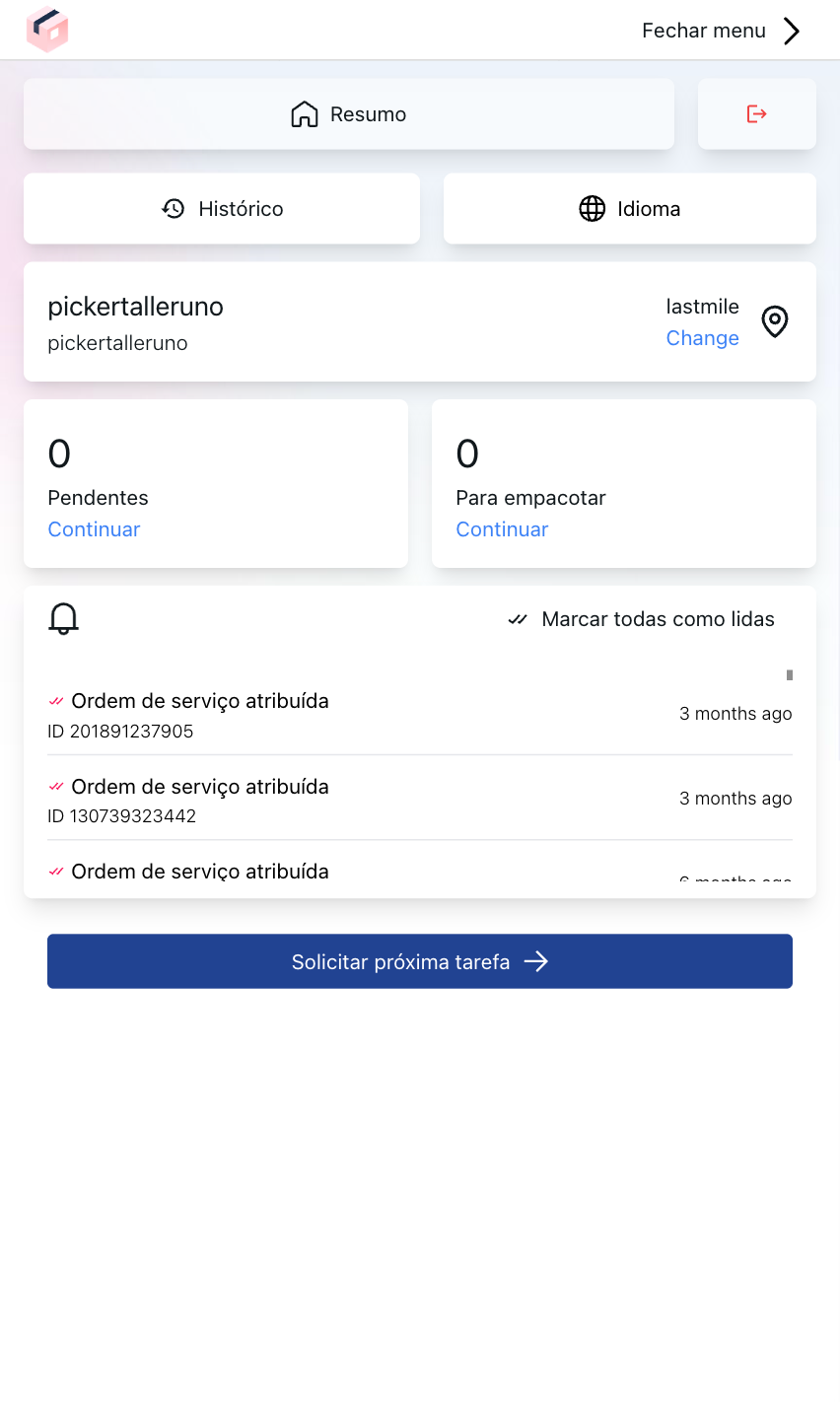The height and width of the screenshot is (1402, 840).
Task: Open the Histórico section
Action: click(x=222, y=208)
